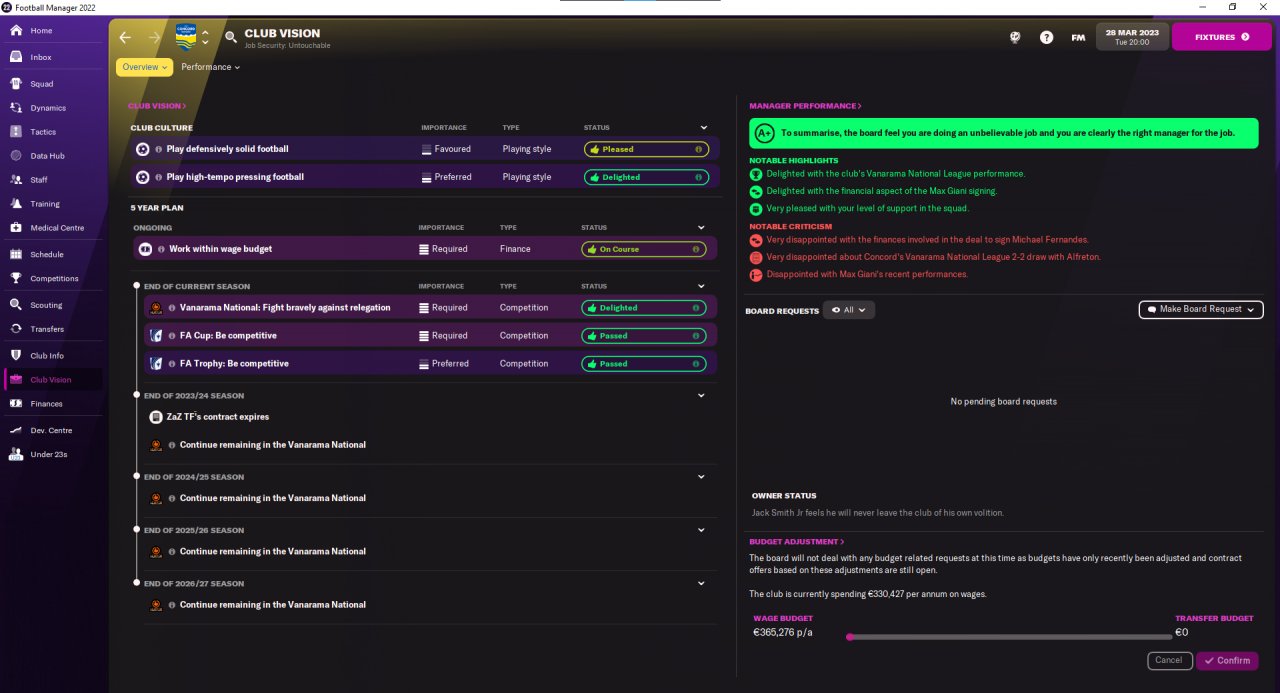Click the Club Vision section link
The image size is (1280, 693).
[x=157, y=106]
